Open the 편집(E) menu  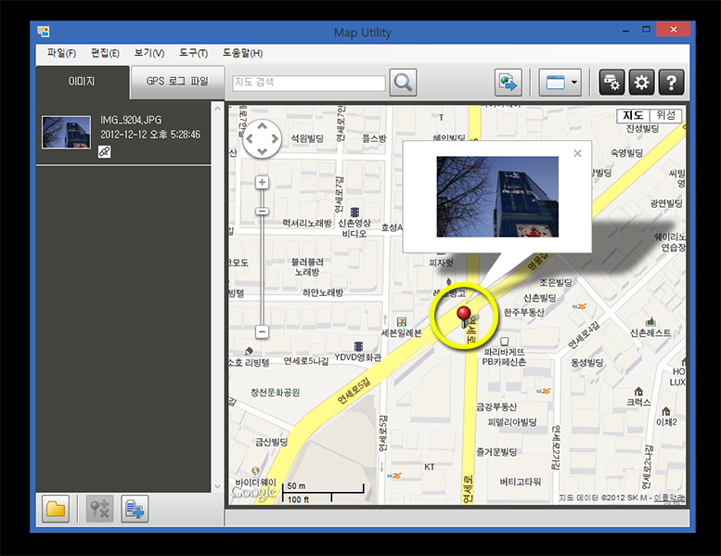point(105,53)
